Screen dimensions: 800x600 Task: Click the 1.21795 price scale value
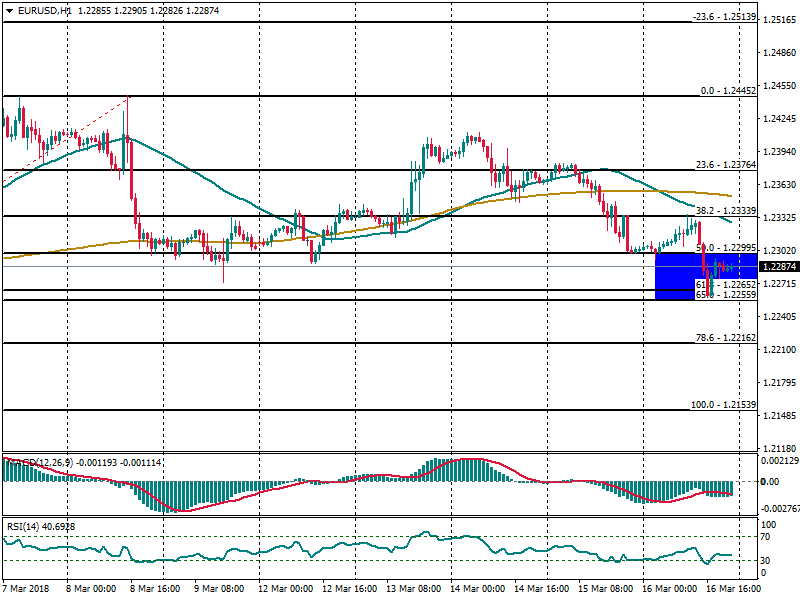click(x=778, y=383)
